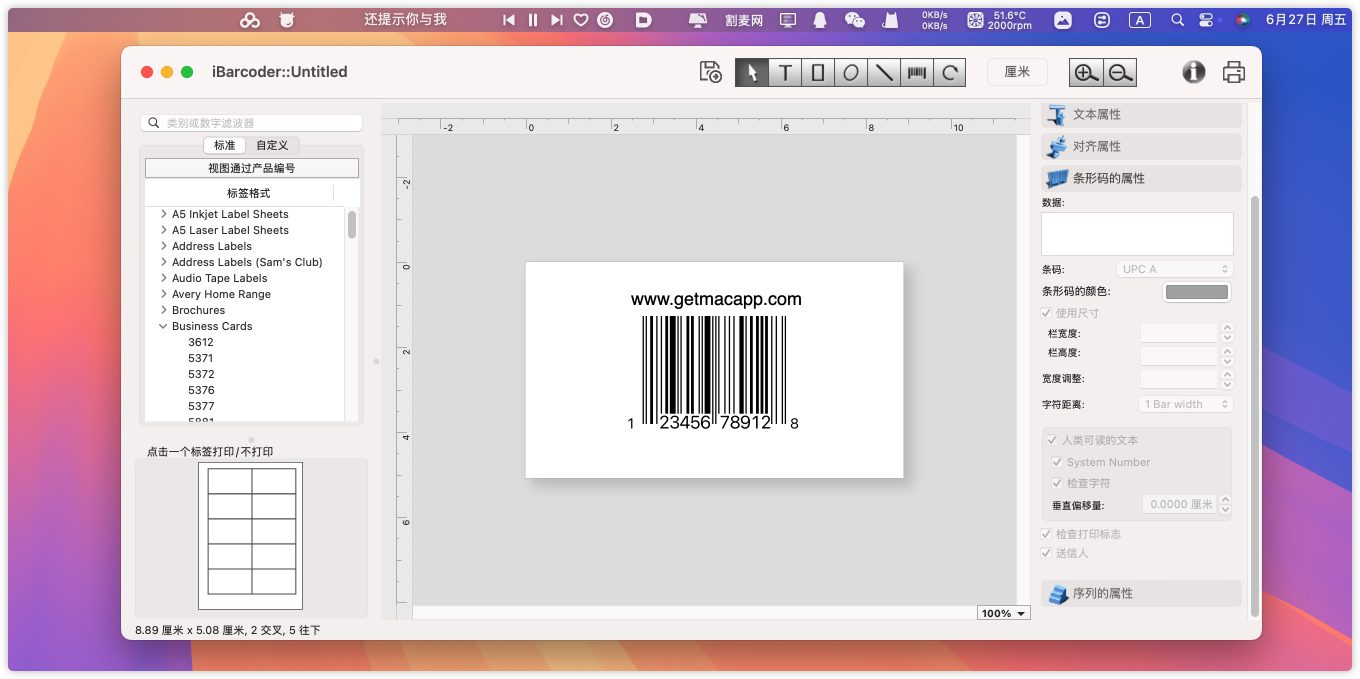Click the 条形码的颜色 color swatch
The width and height of the screenshot is (1360, 679).
(x=1197, y=292)
